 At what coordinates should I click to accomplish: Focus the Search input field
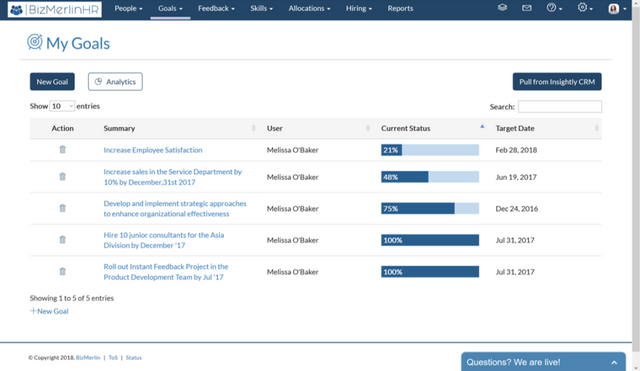coord(560,107)
